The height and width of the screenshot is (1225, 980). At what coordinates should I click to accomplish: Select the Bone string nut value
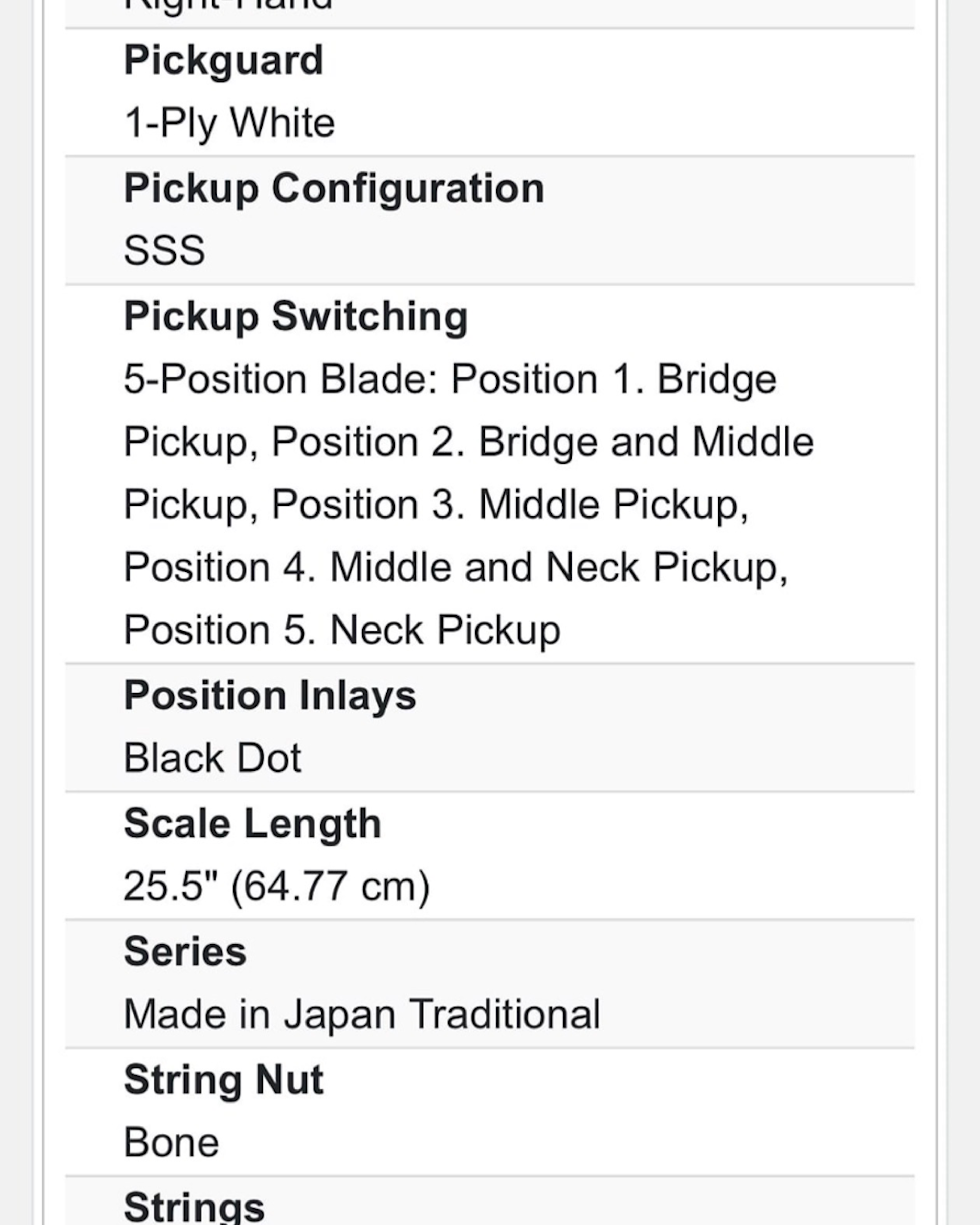(x=171, y=1143)
